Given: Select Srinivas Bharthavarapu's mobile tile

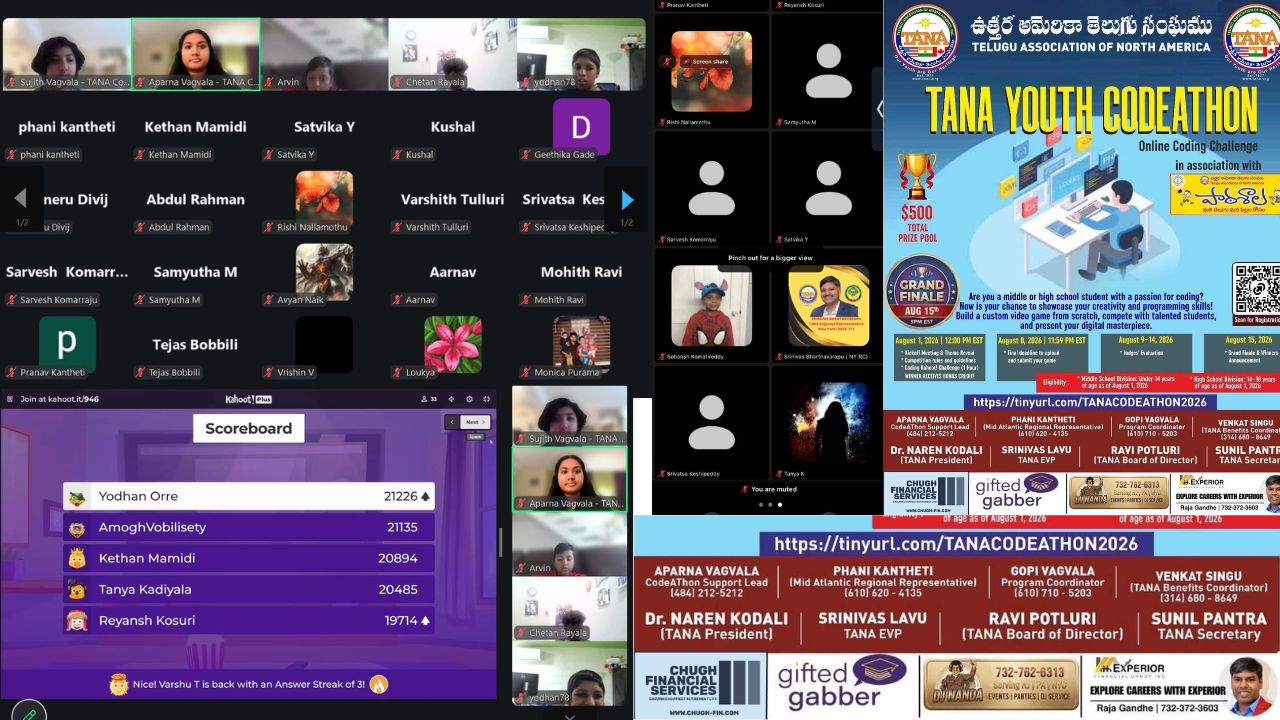Looking at the screenshot, I should click(829, 306).
